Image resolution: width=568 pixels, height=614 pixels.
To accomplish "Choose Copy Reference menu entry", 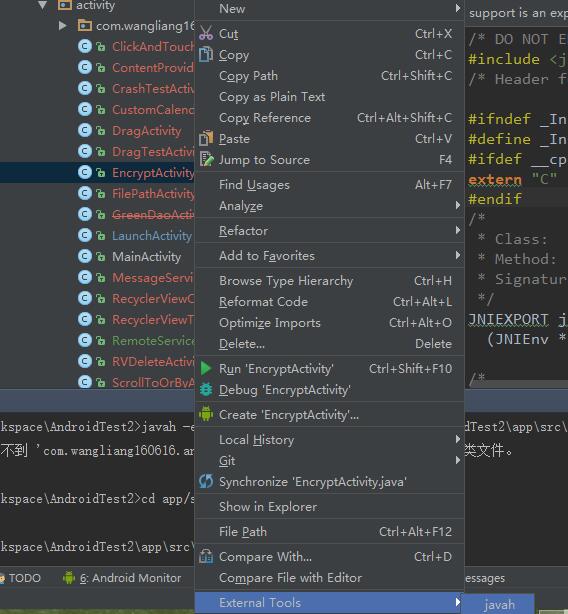I will 329,117.
